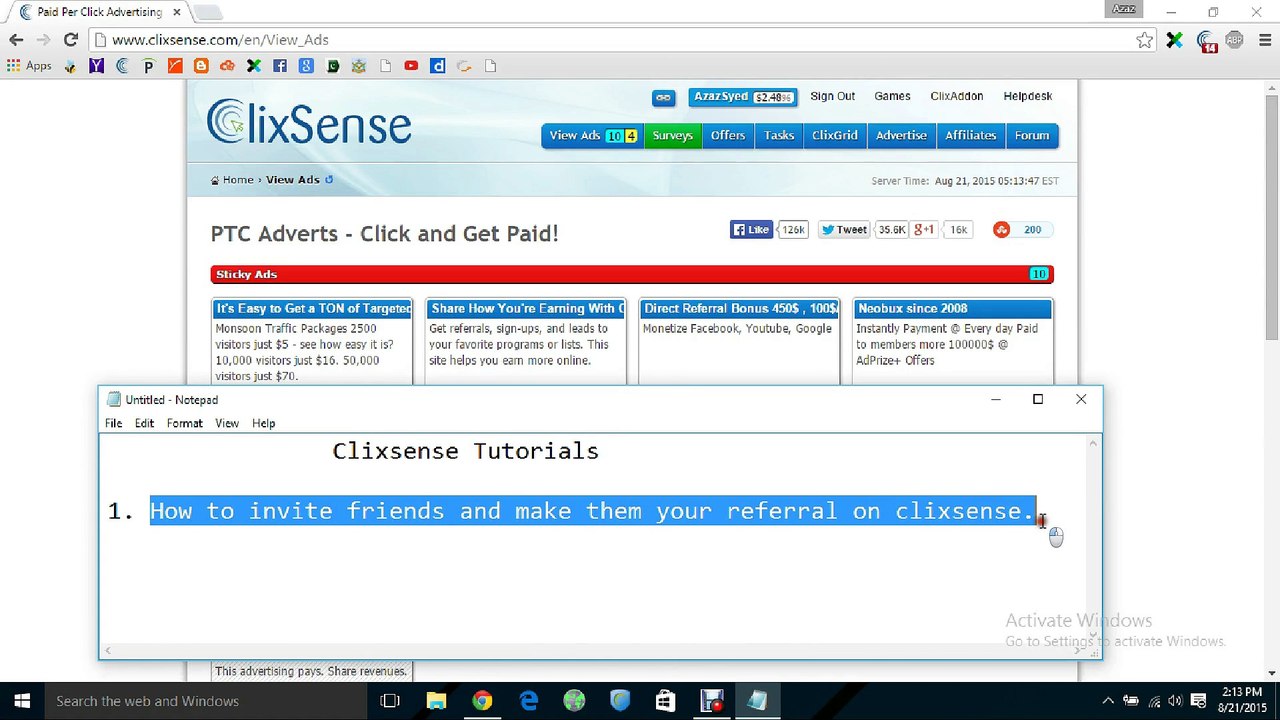This screenshot has height=720, width=1280.
Task: Open the Notepad Help menu
Action: tap(263, 423)
